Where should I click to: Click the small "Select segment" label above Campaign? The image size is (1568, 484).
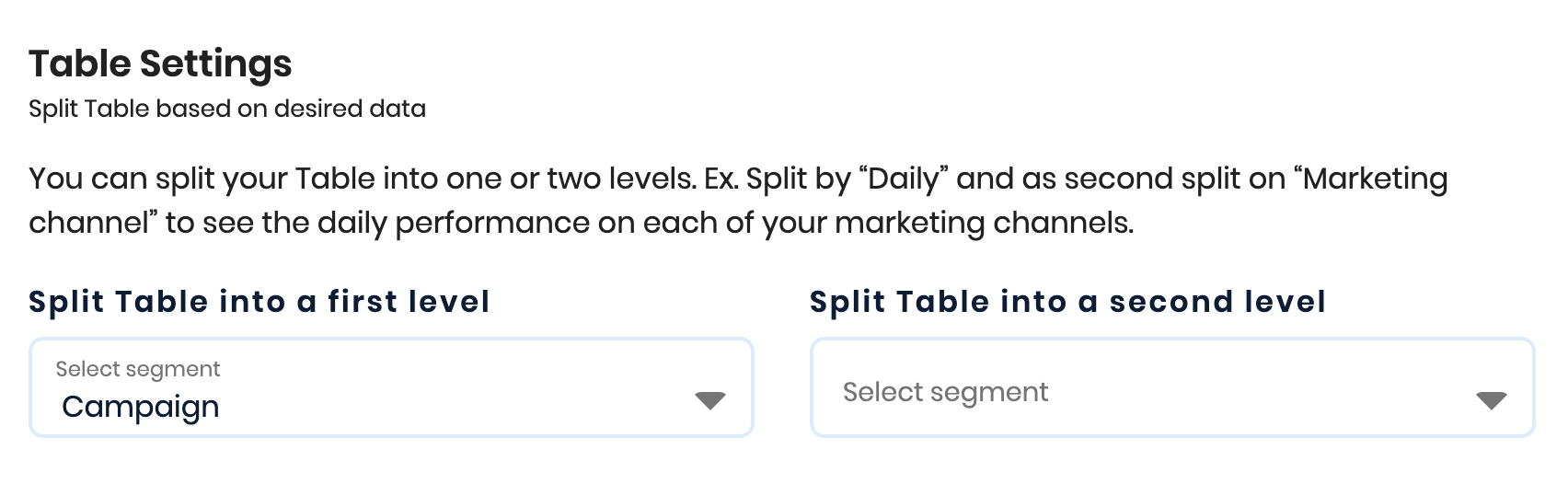(138, 369)
